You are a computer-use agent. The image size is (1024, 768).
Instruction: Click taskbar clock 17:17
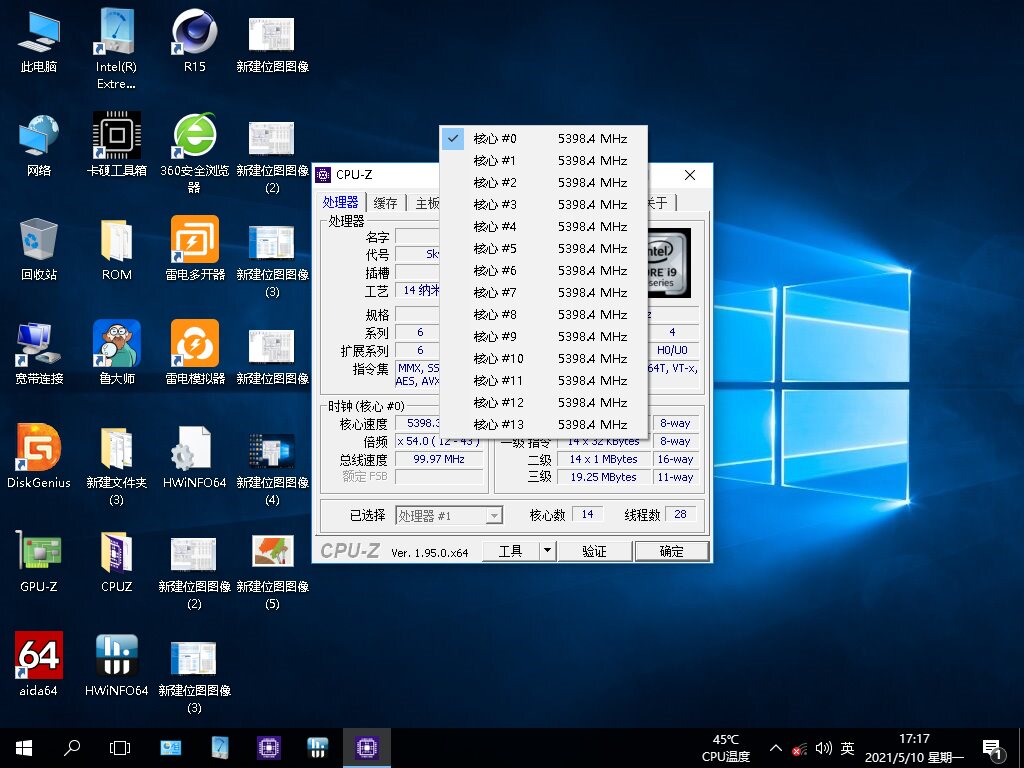[914, 739]
